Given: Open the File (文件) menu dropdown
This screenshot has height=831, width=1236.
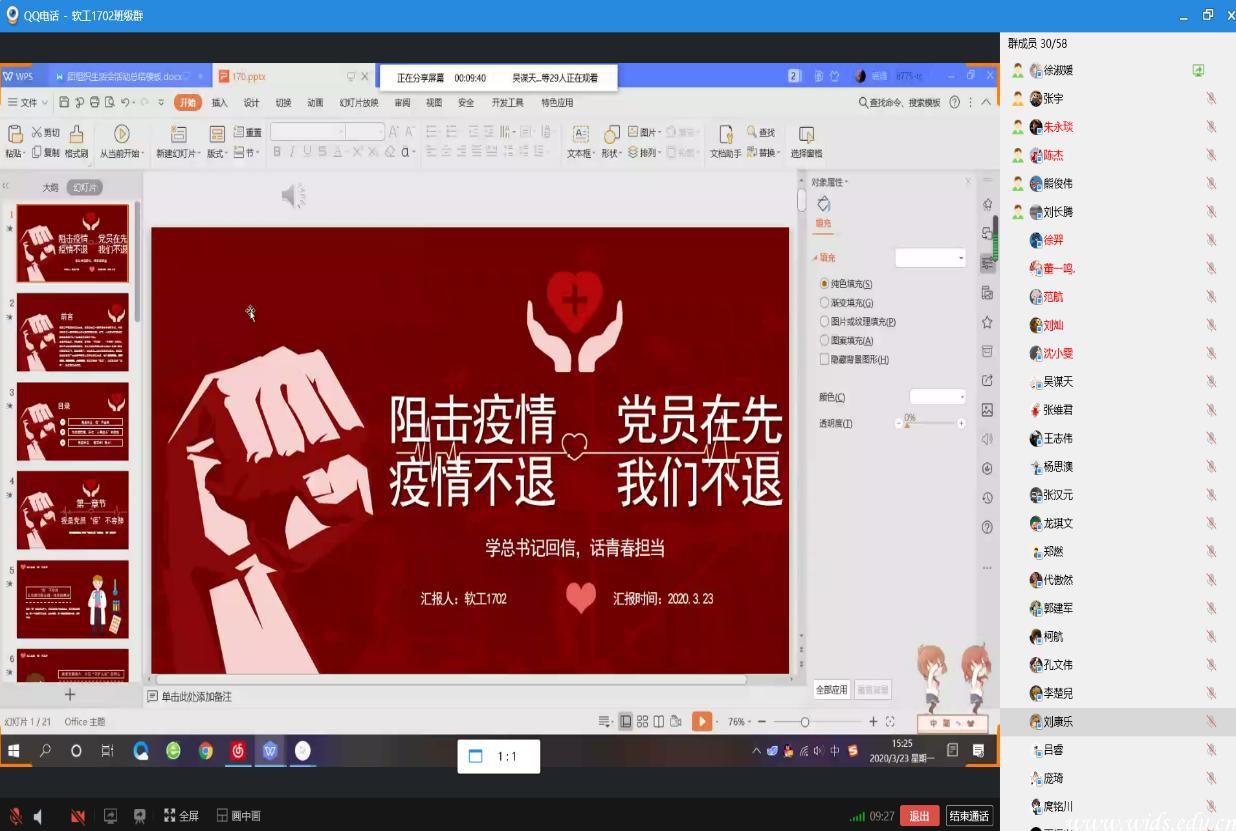Looking at the screenshot, I should (x=28, y=102).
